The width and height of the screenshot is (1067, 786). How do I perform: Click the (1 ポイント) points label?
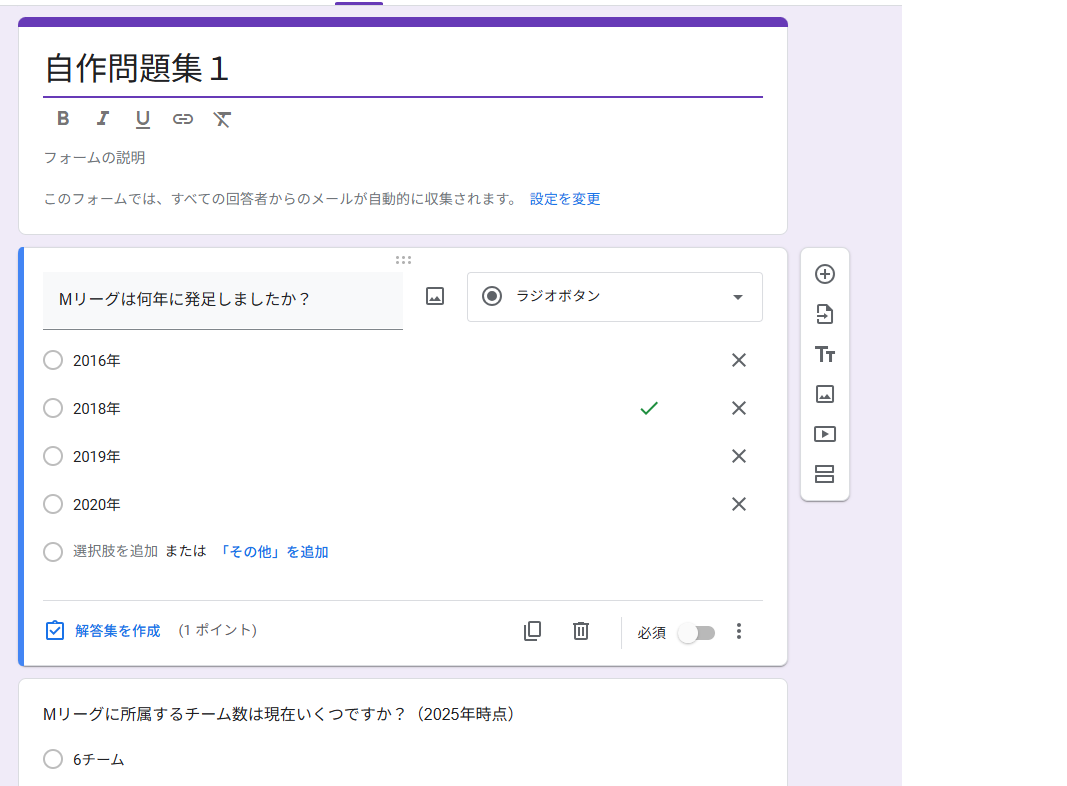click(x=218, y=630)
